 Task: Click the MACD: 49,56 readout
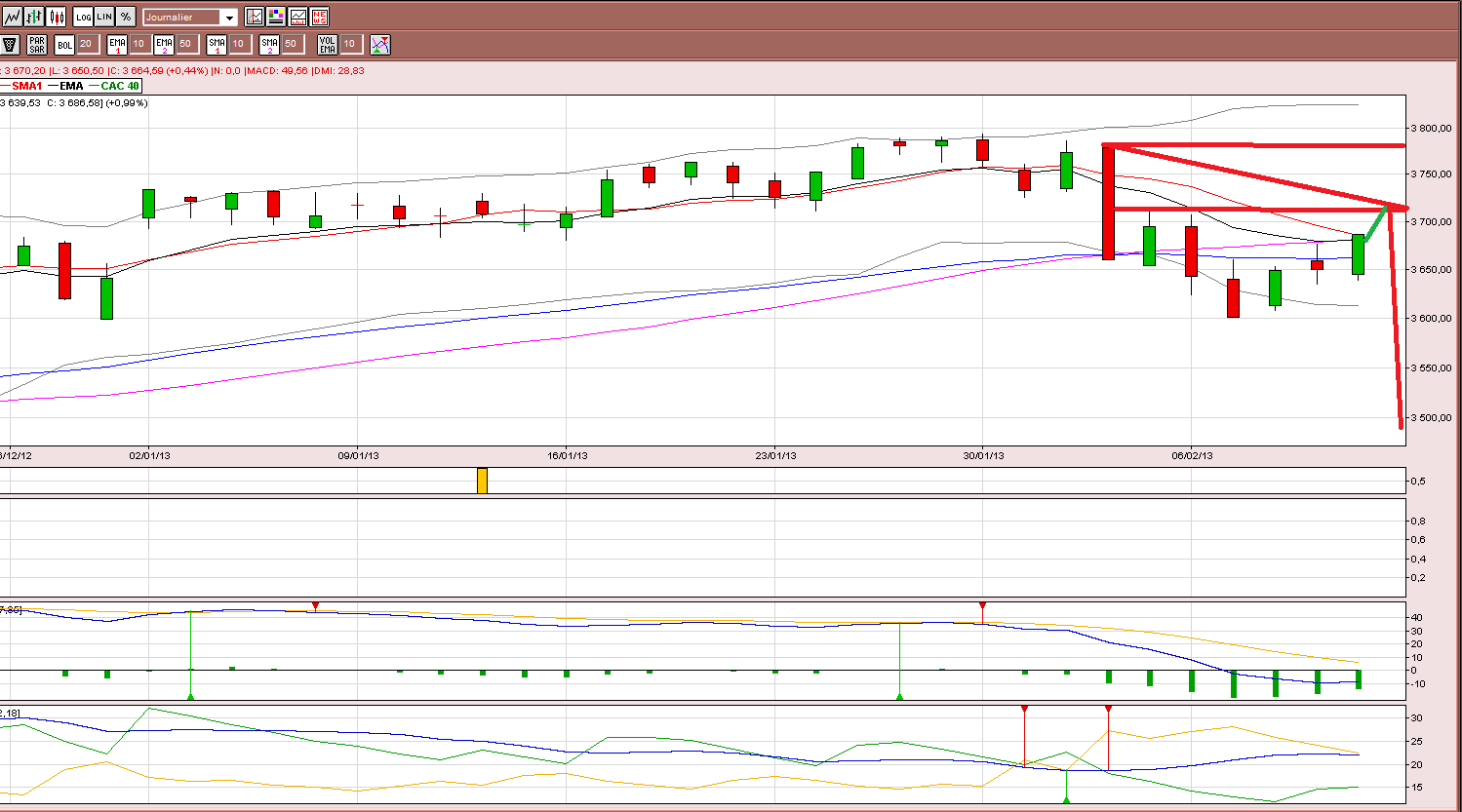[276, 70]
